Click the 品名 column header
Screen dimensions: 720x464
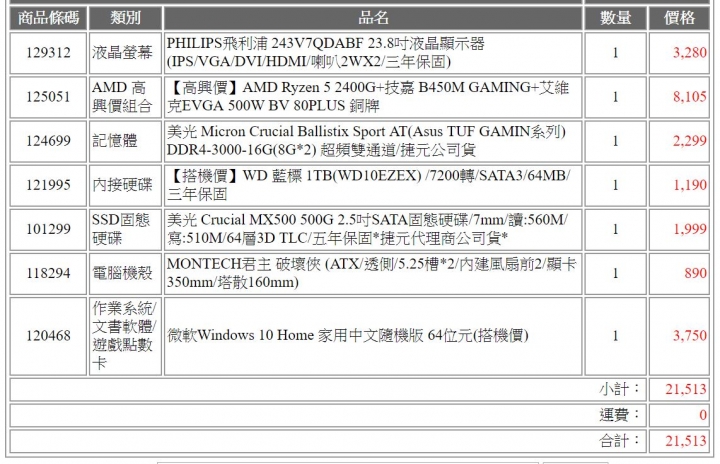[373, 18]
